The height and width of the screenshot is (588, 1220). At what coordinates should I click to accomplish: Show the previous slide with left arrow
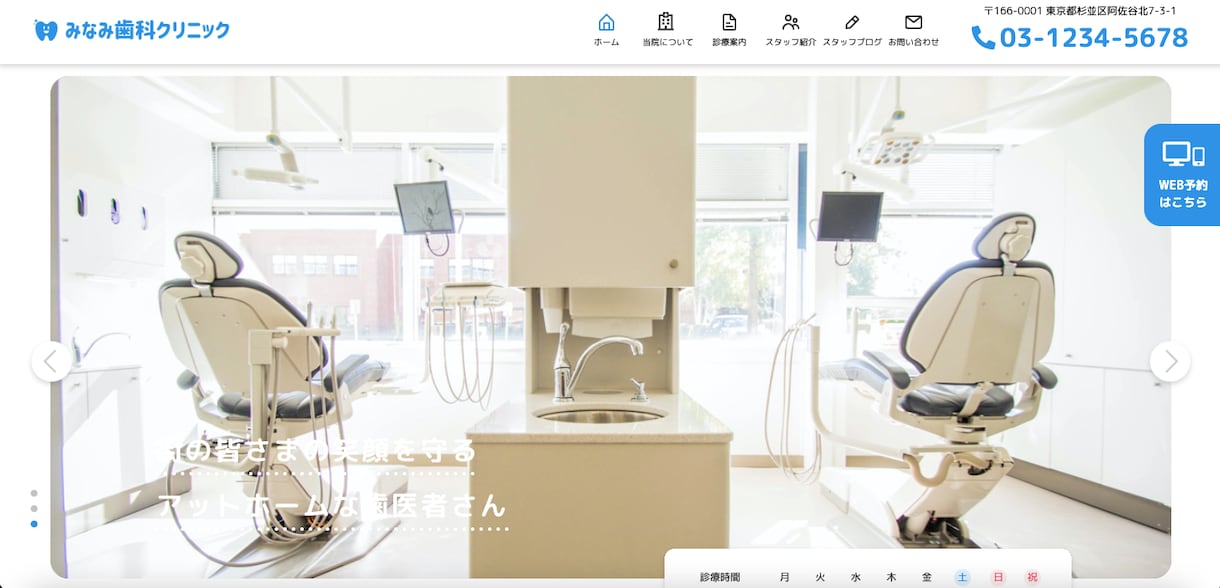pyautogui.click(x=51, y=361)
